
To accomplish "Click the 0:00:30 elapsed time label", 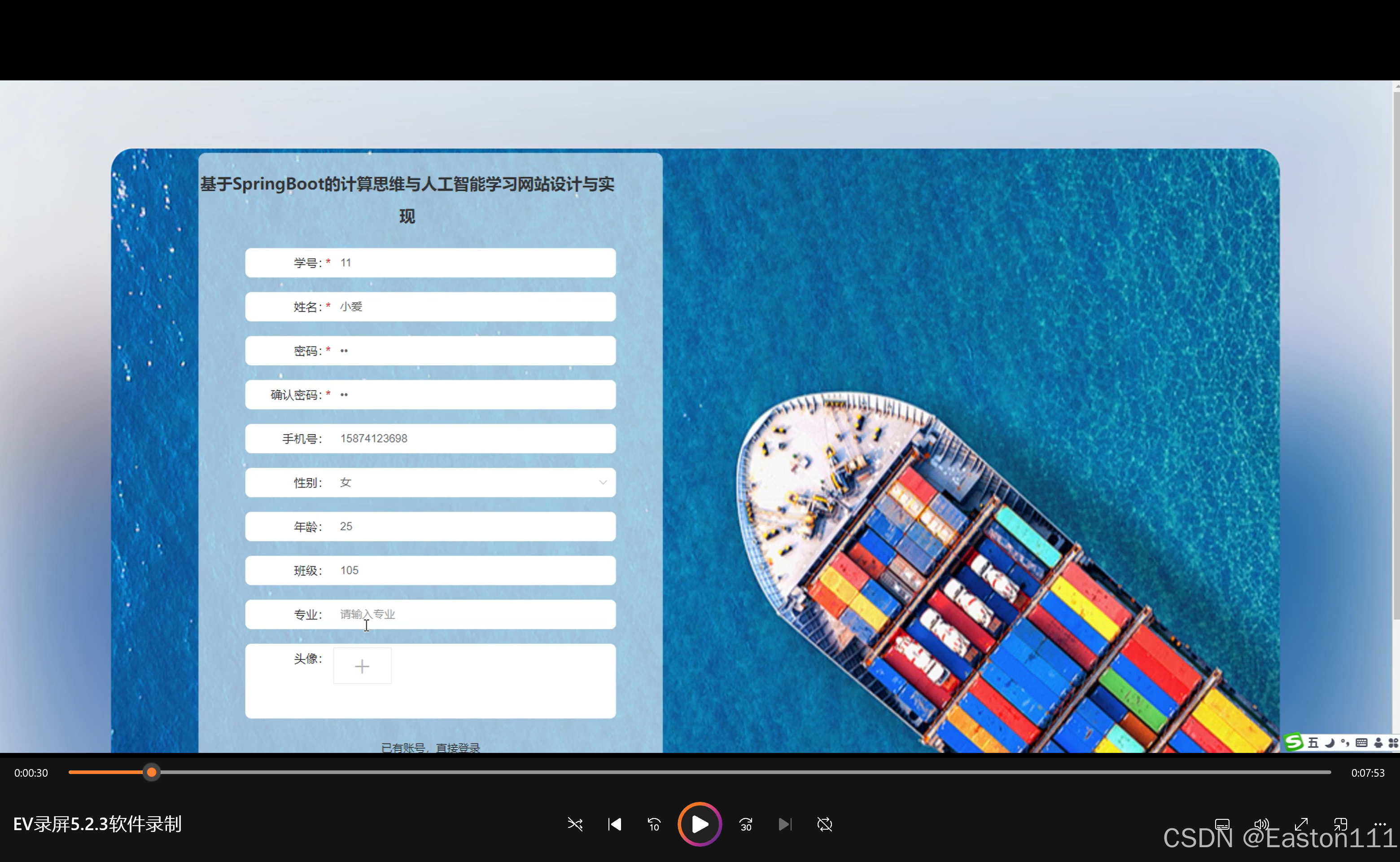I will point(31,773).
